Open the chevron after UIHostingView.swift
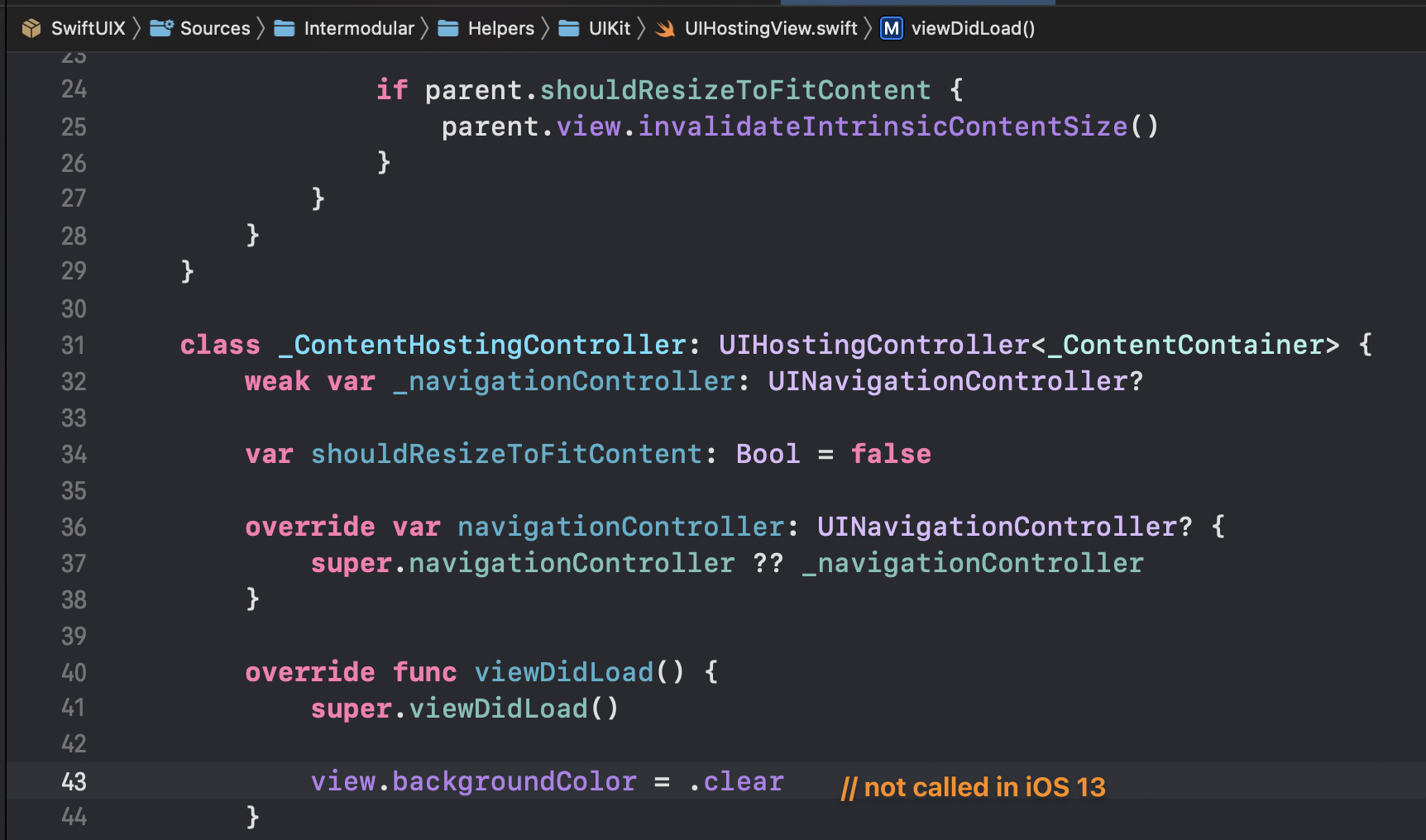Viewport: 1426px width, 840px height. [868, 27]
